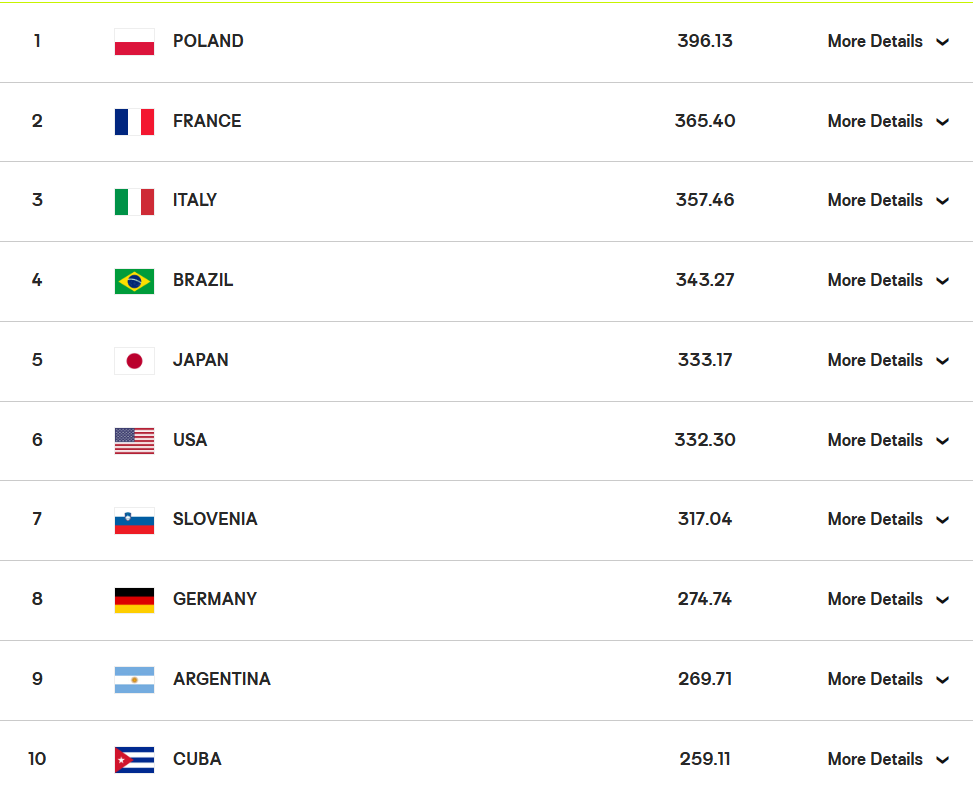
Task: Expand More Details chevron for Poland
Action: pyautogui.click(x=943, y=42)
